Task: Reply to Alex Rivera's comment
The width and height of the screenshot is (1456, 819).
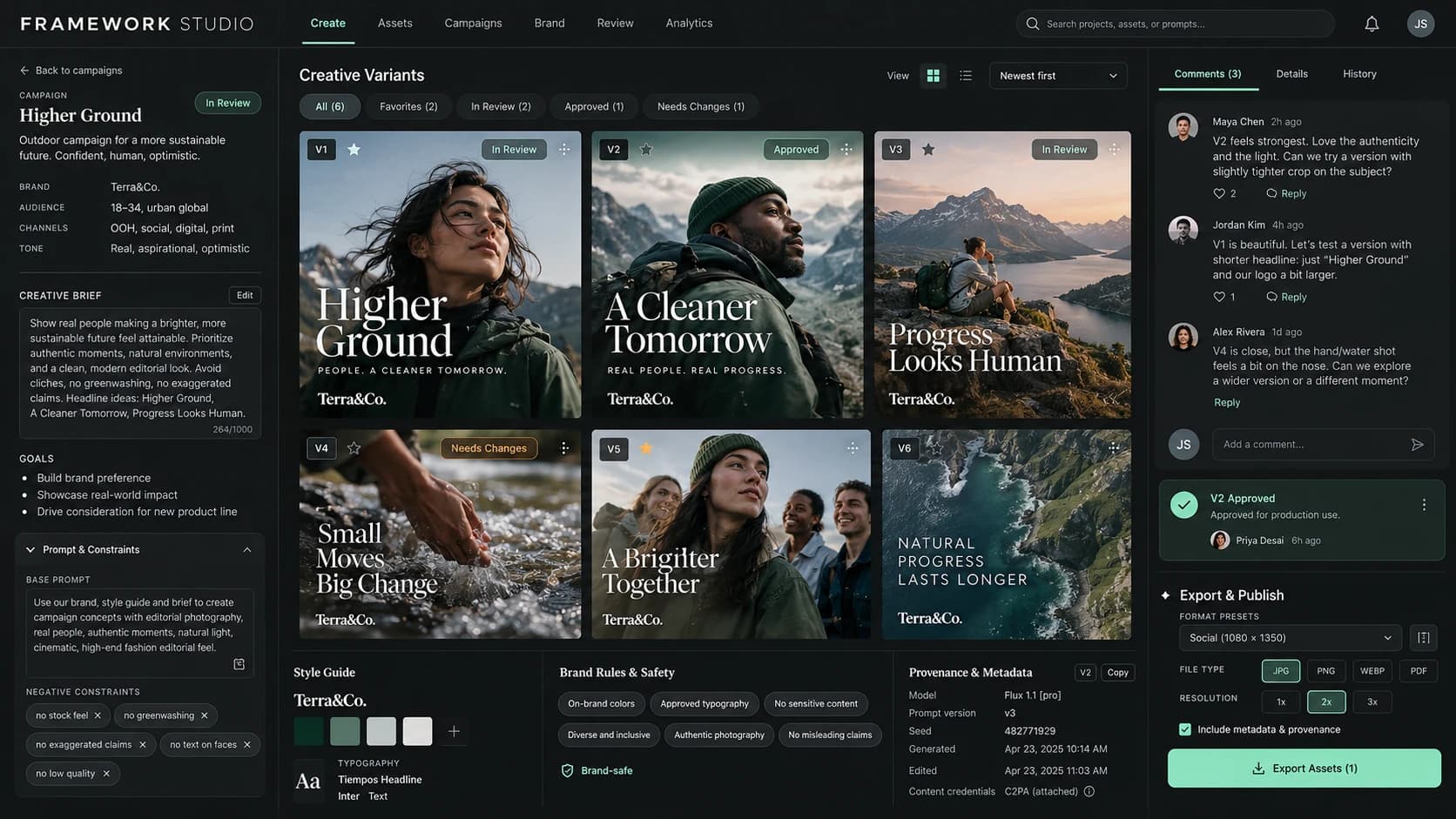Action: [1227, 402]
